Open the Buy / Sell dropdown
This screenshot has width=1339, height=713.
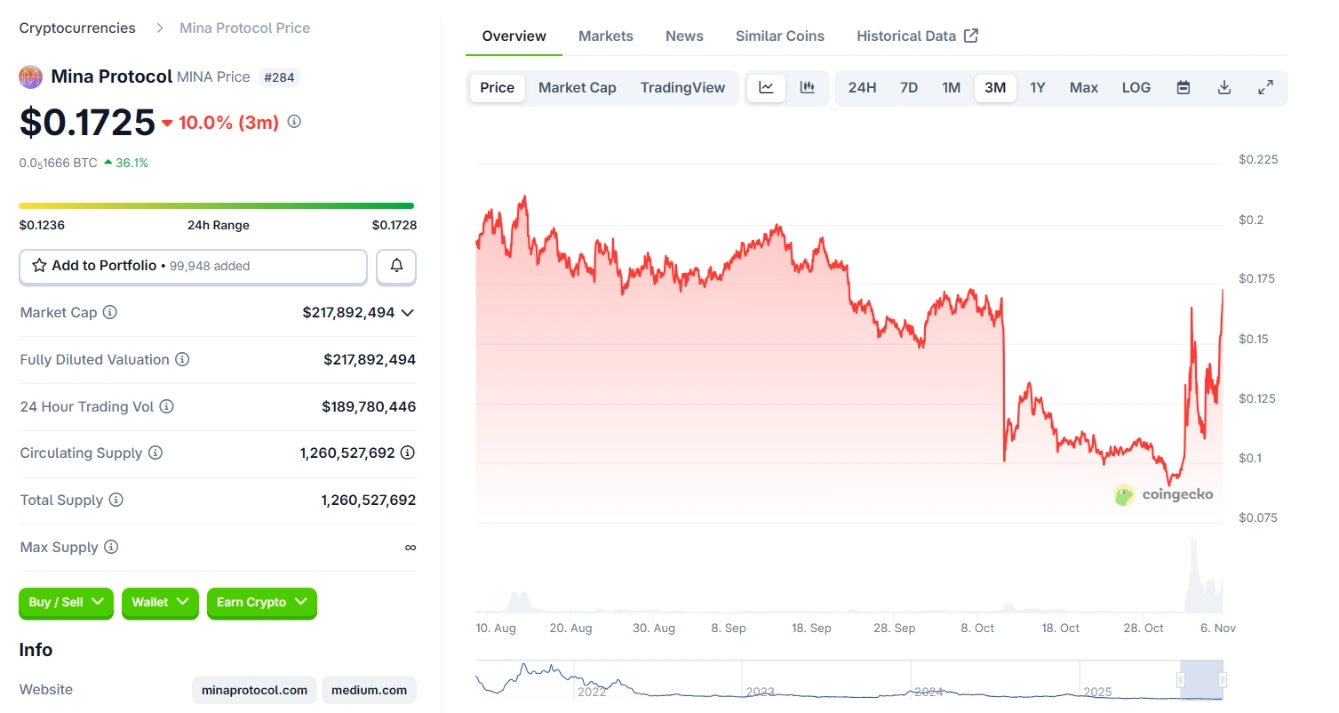pyautogui.click(x=66, y=602)
